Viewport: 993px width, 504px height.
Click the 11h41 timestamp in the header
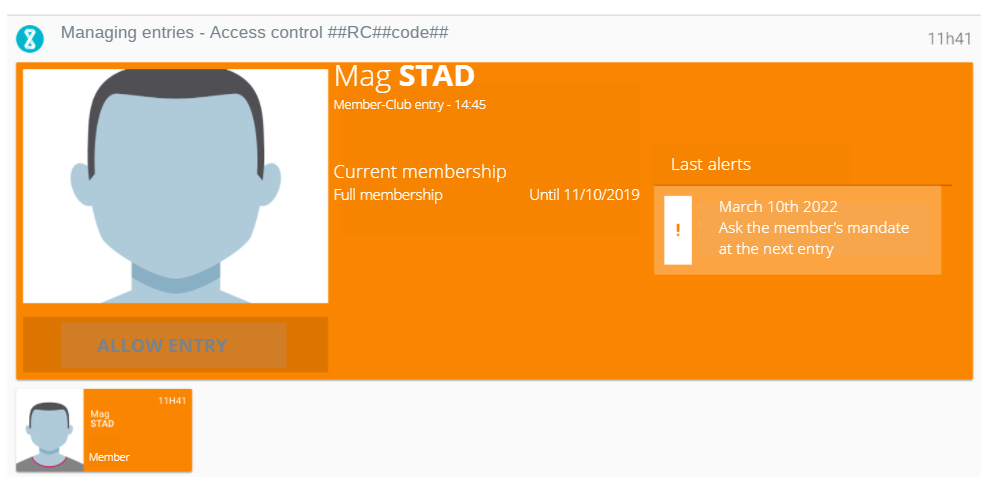(949, 39)
